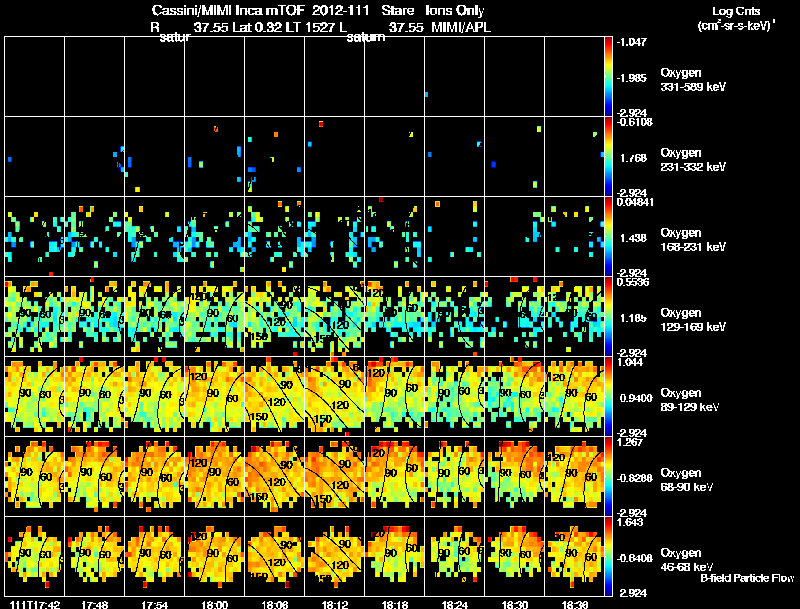800x609 pixels.
Task: Click the 18:00 time axis label
Action: tap(215, 605)
